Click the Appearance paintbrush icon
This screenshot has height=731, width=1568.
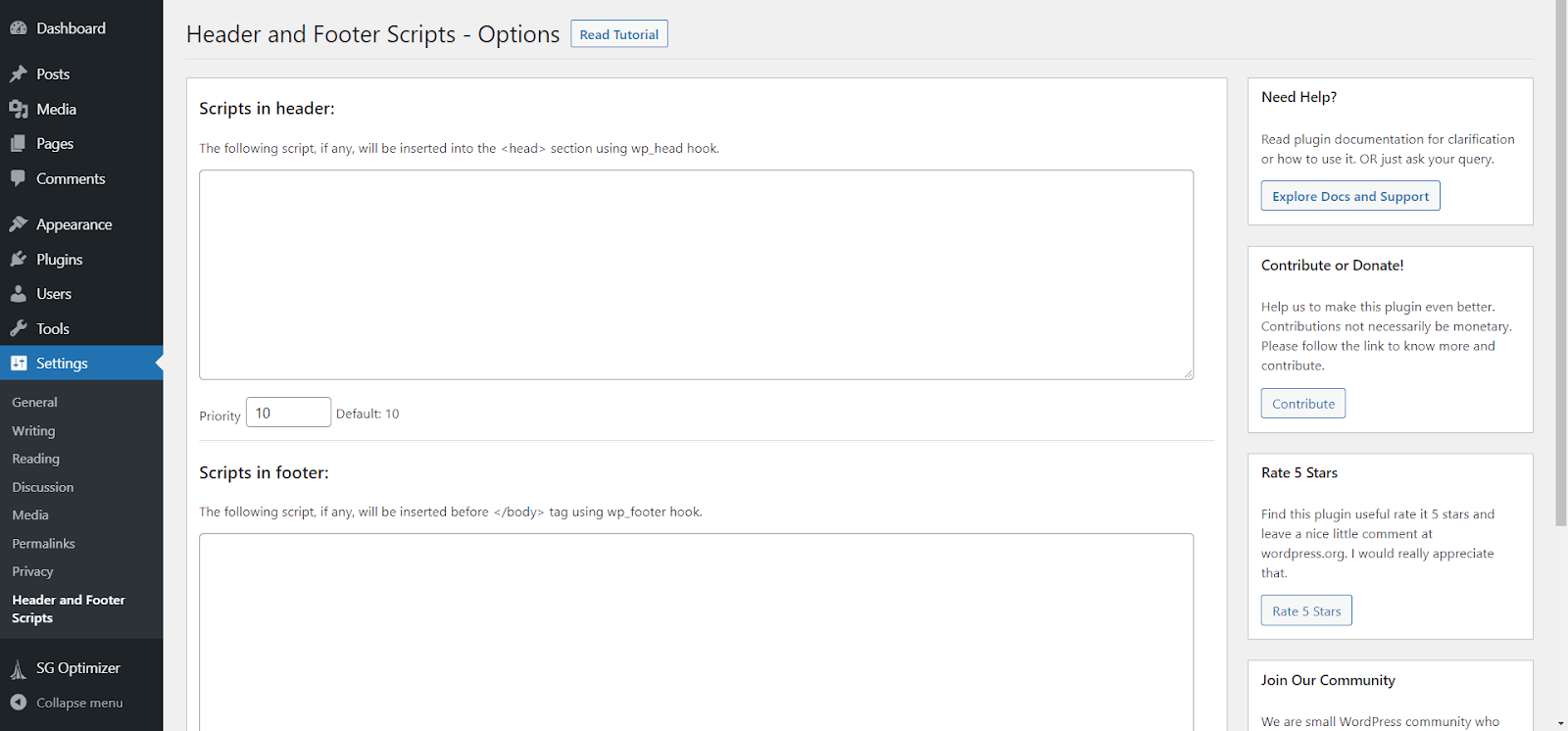coord(19,224)
